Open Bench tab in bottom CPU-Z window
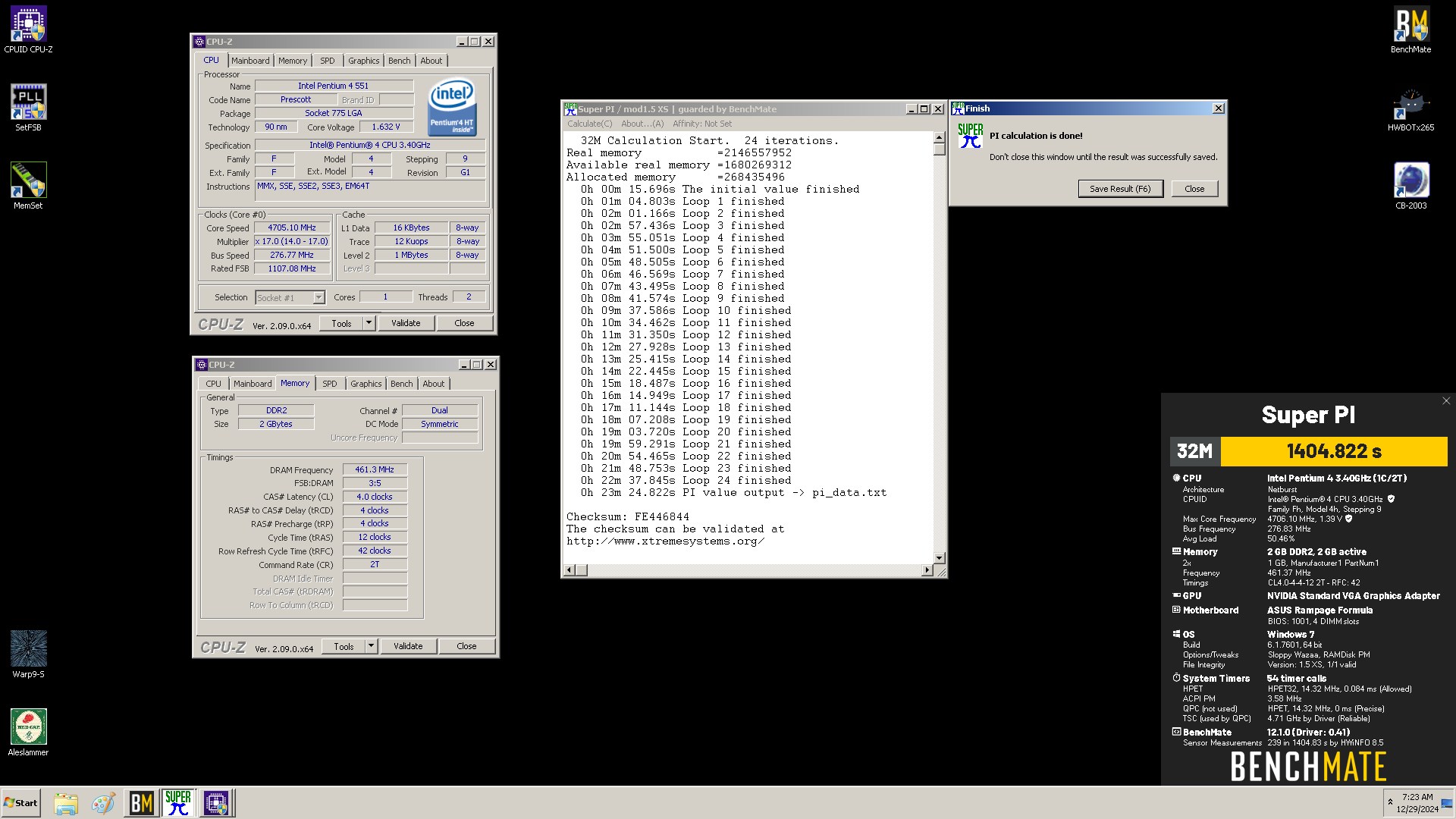 click(x=402, y=384)
